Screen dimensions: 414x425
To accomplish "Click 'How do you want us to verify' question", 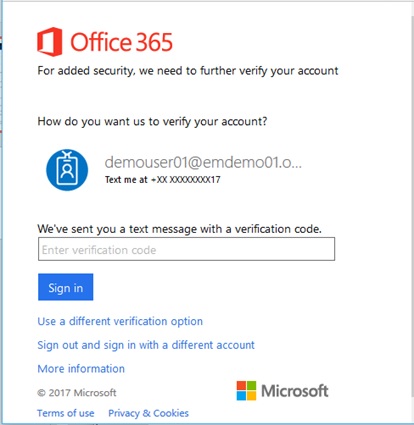I will pos(152,121).
